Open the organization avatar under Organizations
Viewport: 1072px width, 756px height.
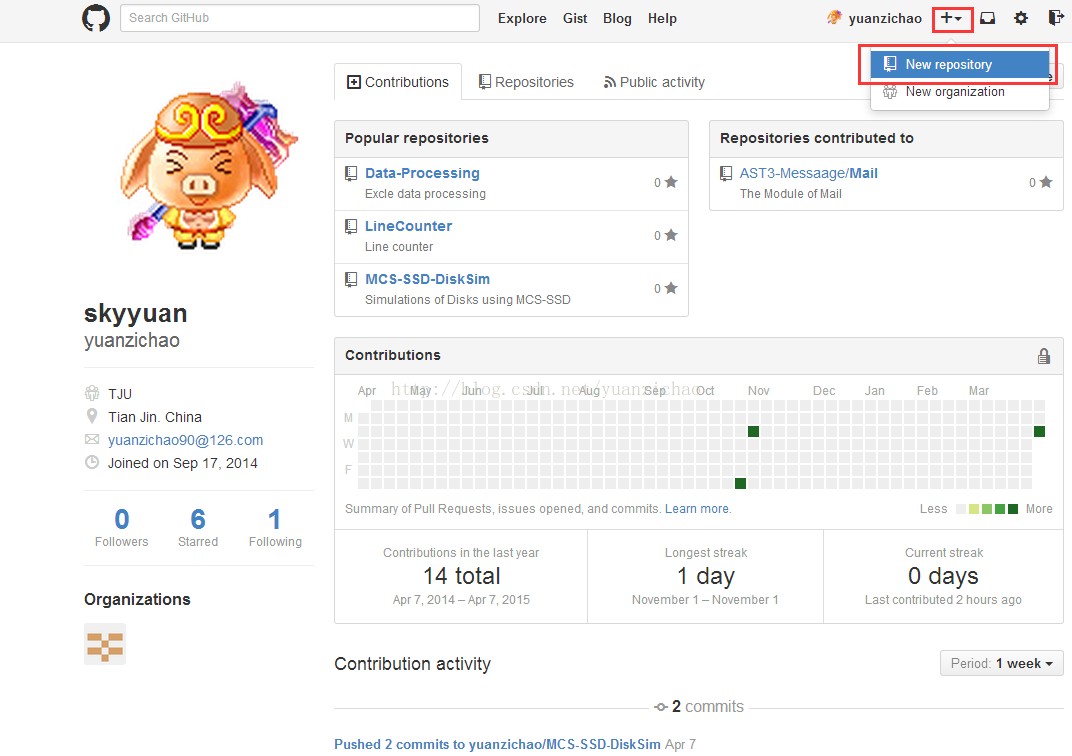coord(105,644)
